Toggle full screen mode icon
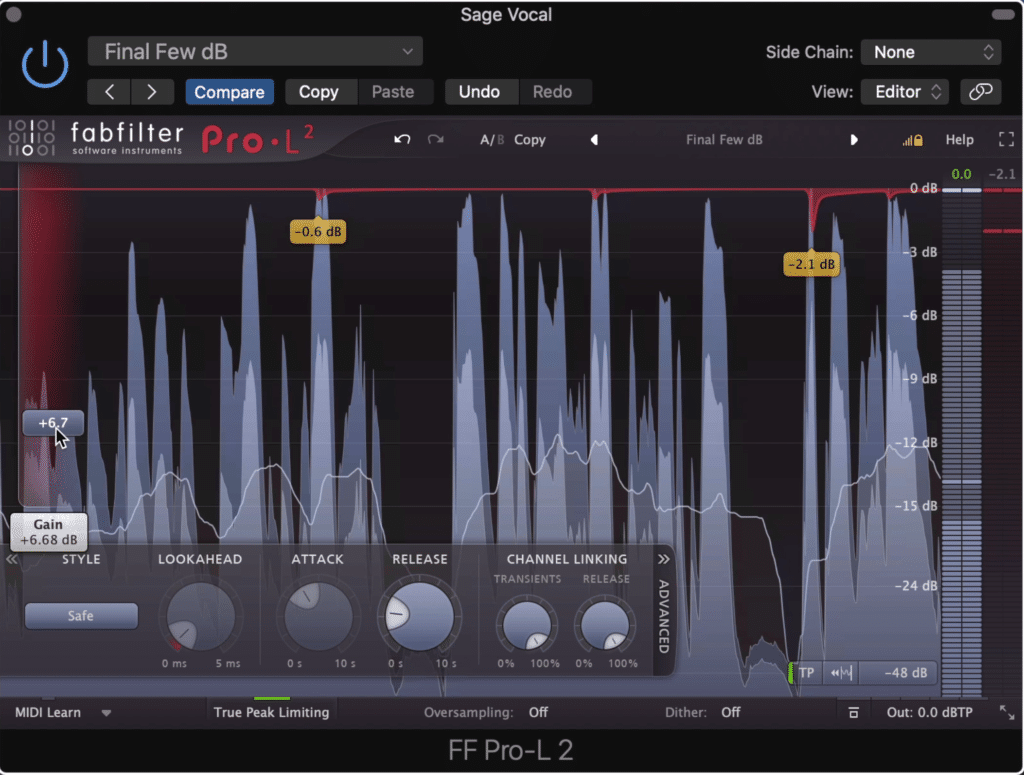The width and height of the screenshot is (1024, 775). click(x=1006, y=139)
